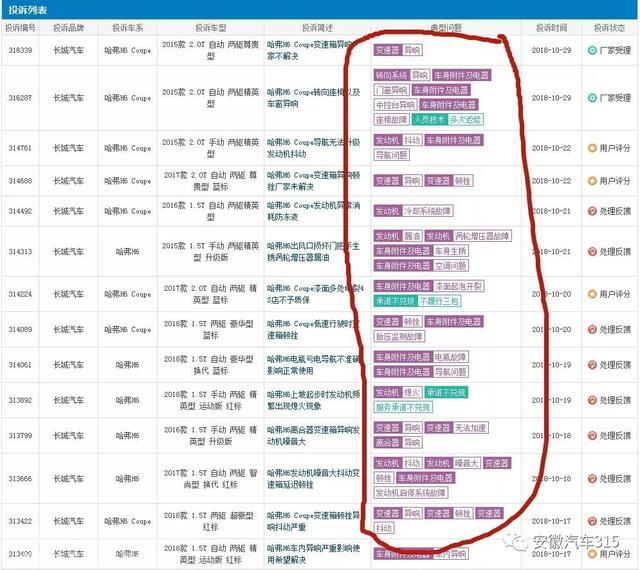This screenshot has height=570, width=640.
Task: Select the 投诉简述 column header
Action: coord(317,28)
